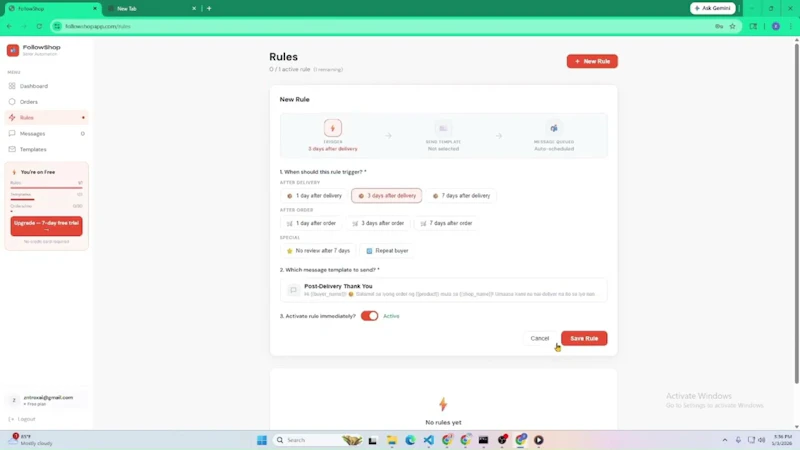
Task: Click the taskbar clock and date
Action: click(x=782, y=440)
